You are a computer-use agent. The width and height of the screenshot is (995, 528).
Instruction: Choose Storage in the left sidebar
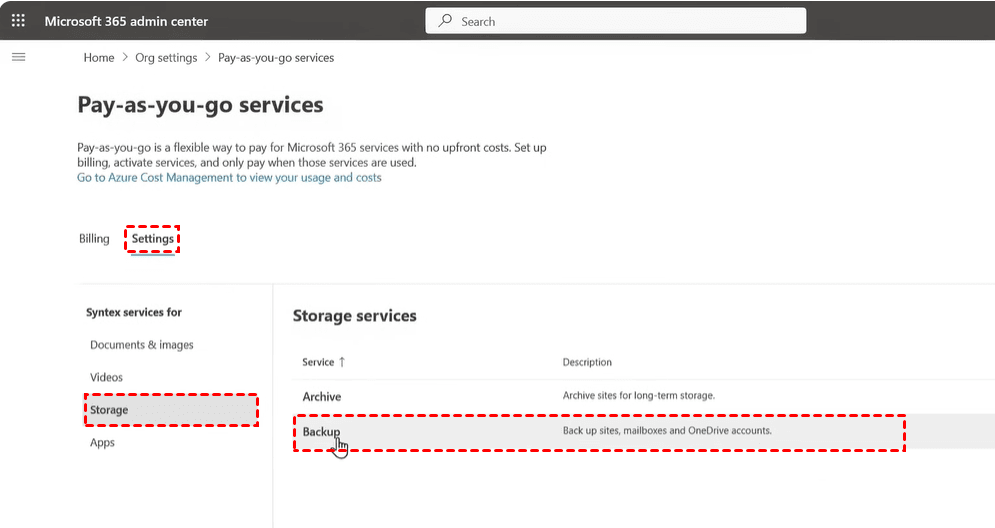coord(109,410)
